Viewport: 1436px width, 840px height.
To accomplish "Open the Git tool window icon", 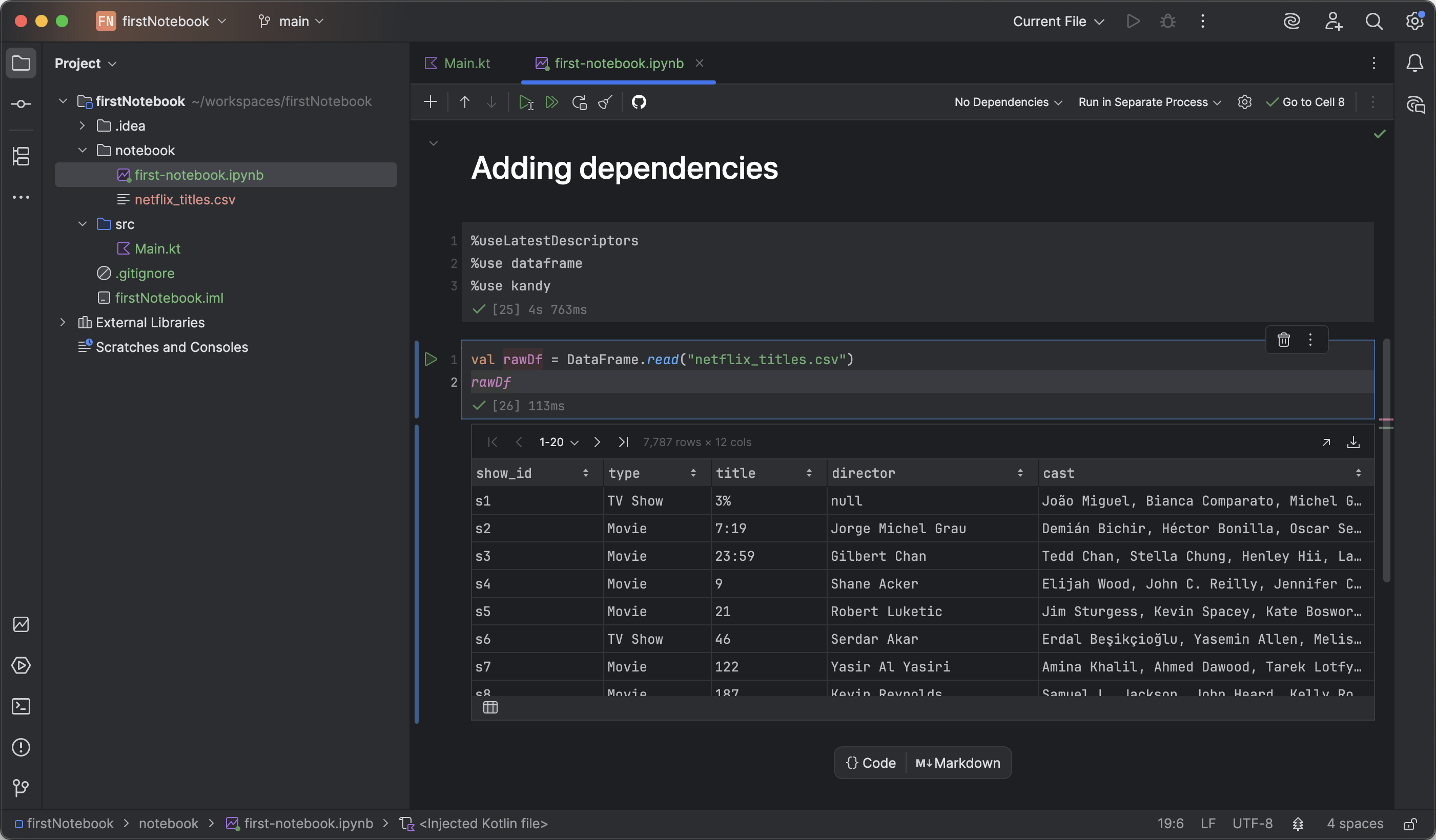I will pos(21,788).
